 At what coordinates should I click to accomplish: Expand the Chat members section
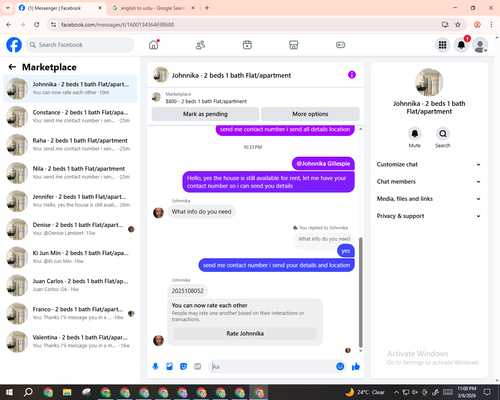pyautogui.click(x=429, y=182)
